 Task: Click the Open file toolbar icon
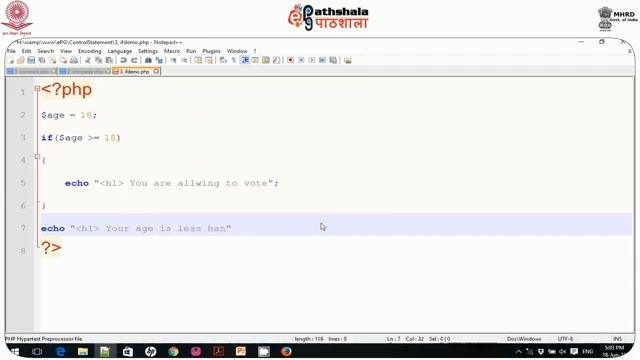tap(20, 60)
